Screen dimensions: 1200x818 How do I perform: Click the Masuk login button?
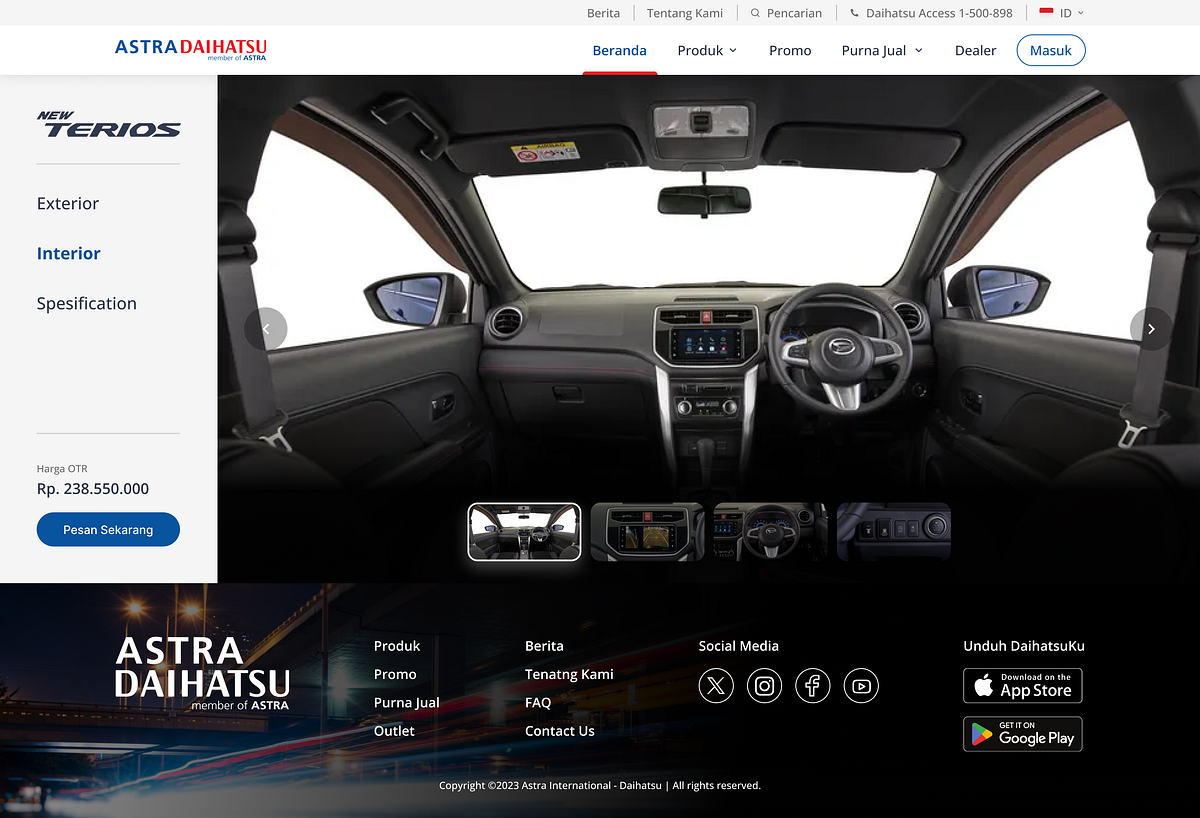[x=1051, y=50]
